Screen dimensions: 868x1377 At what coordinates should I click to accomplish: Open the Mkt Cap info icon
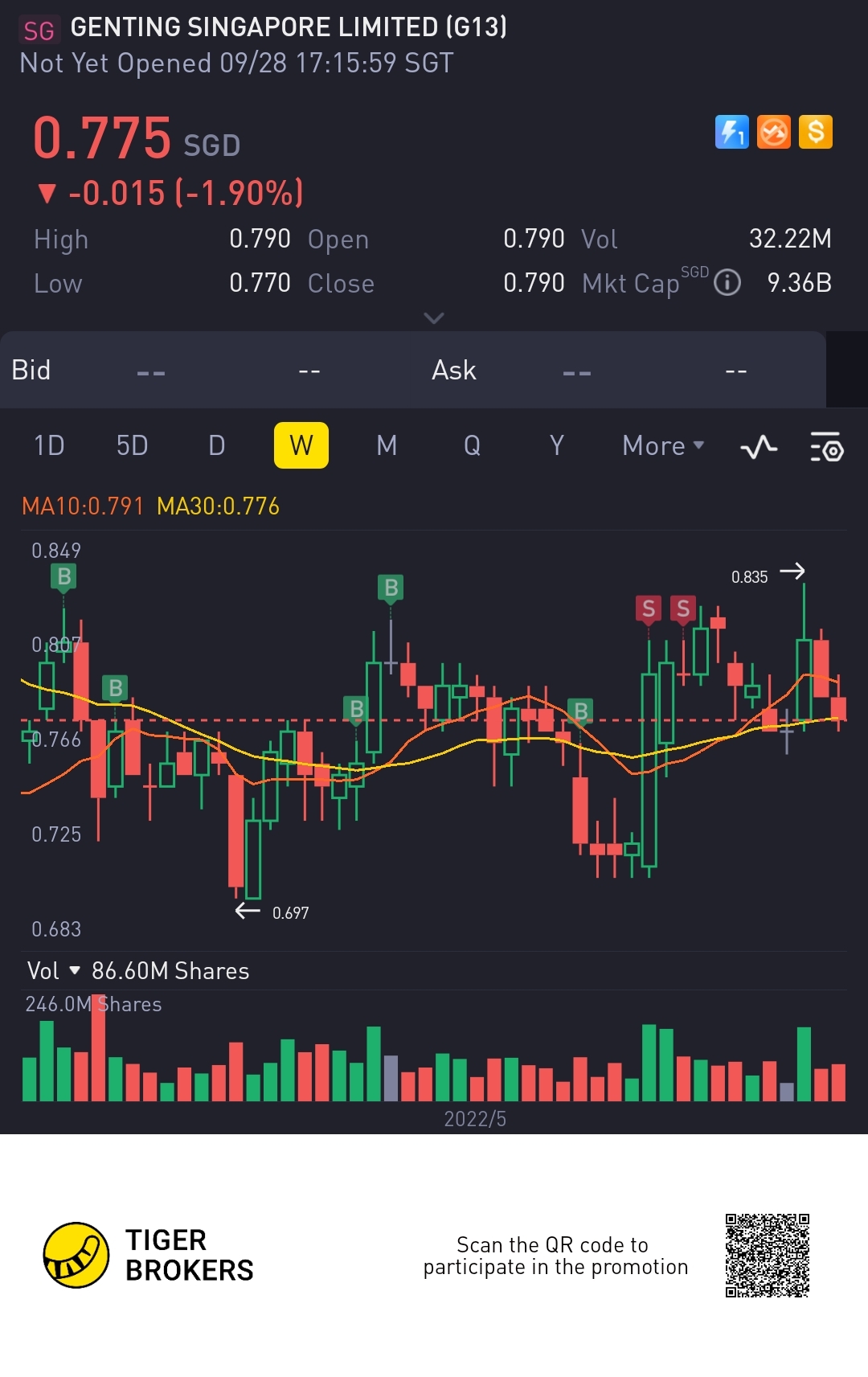(x=727, y=283)
